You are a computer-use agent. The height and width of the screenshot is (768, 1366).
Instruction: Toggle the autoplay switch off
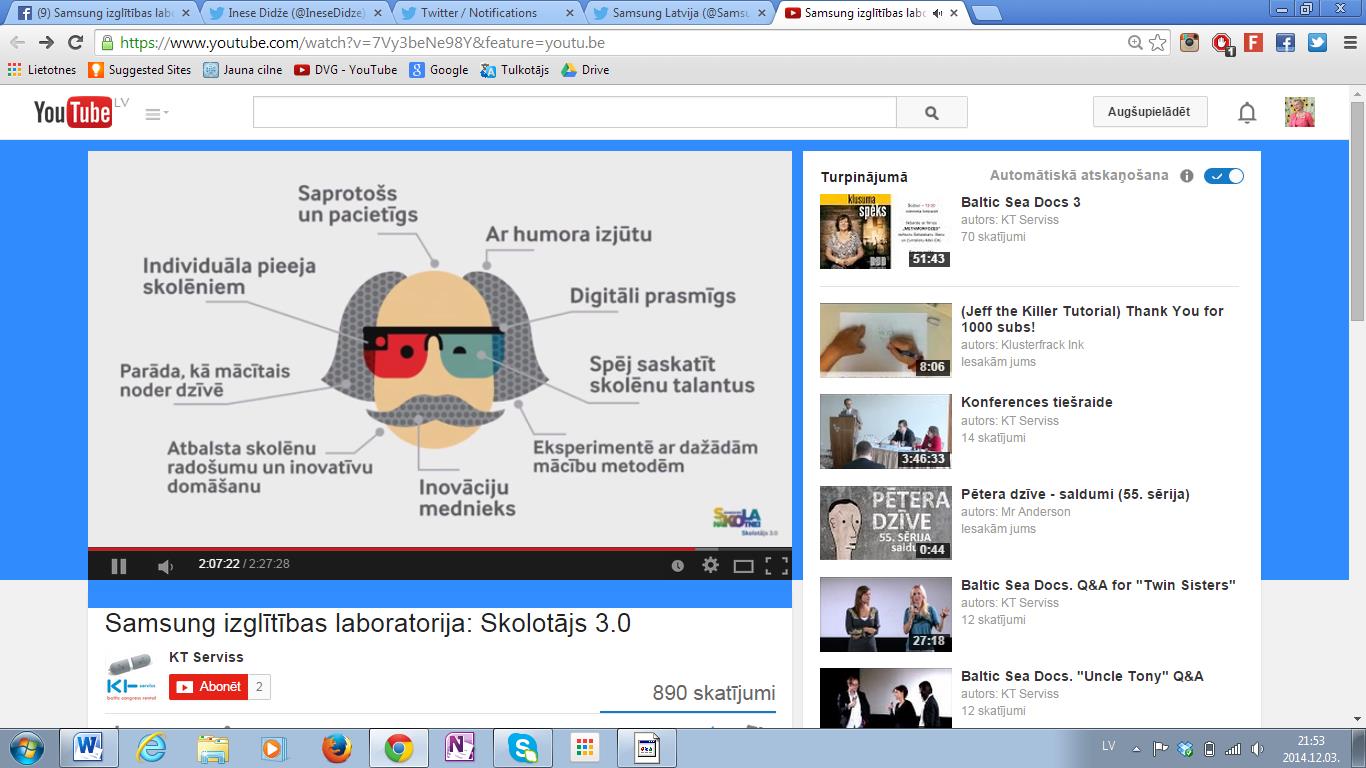click(1224, 176)
